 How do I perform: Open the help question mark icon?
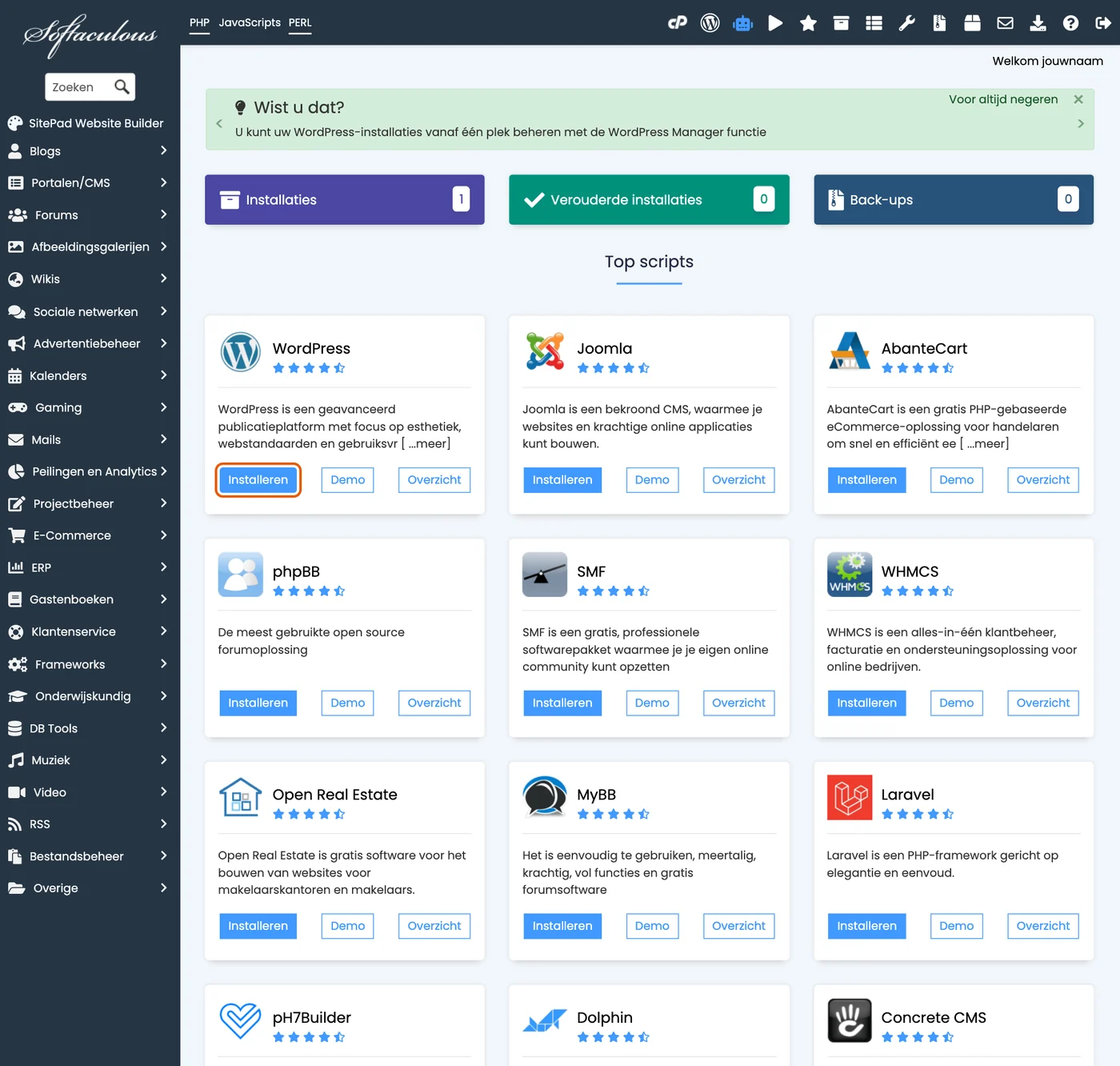pyautogui.click(x=1070, y=23)
